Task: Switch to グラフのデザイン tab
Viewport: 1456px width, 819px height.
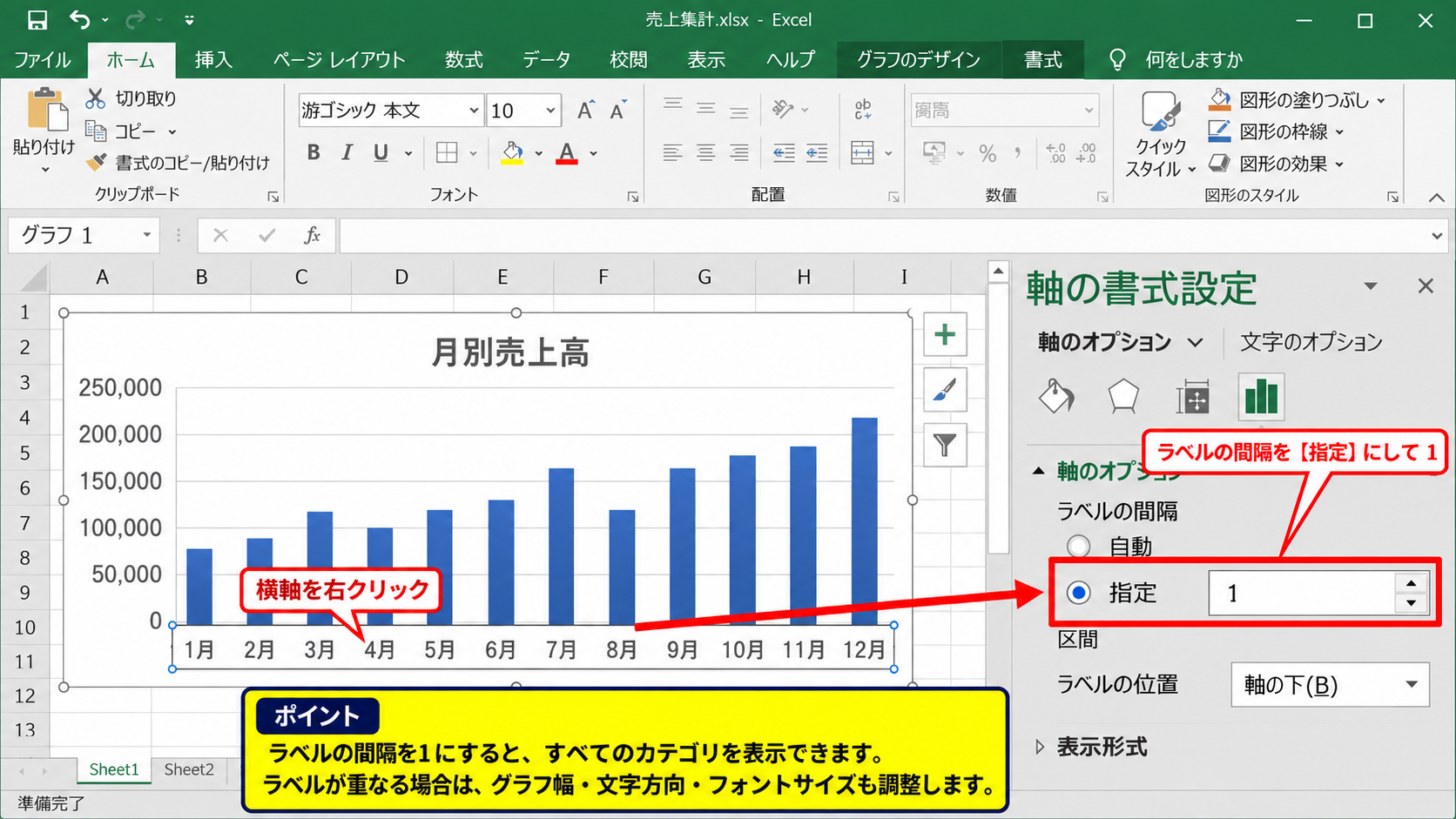Action: coord(919,59)
